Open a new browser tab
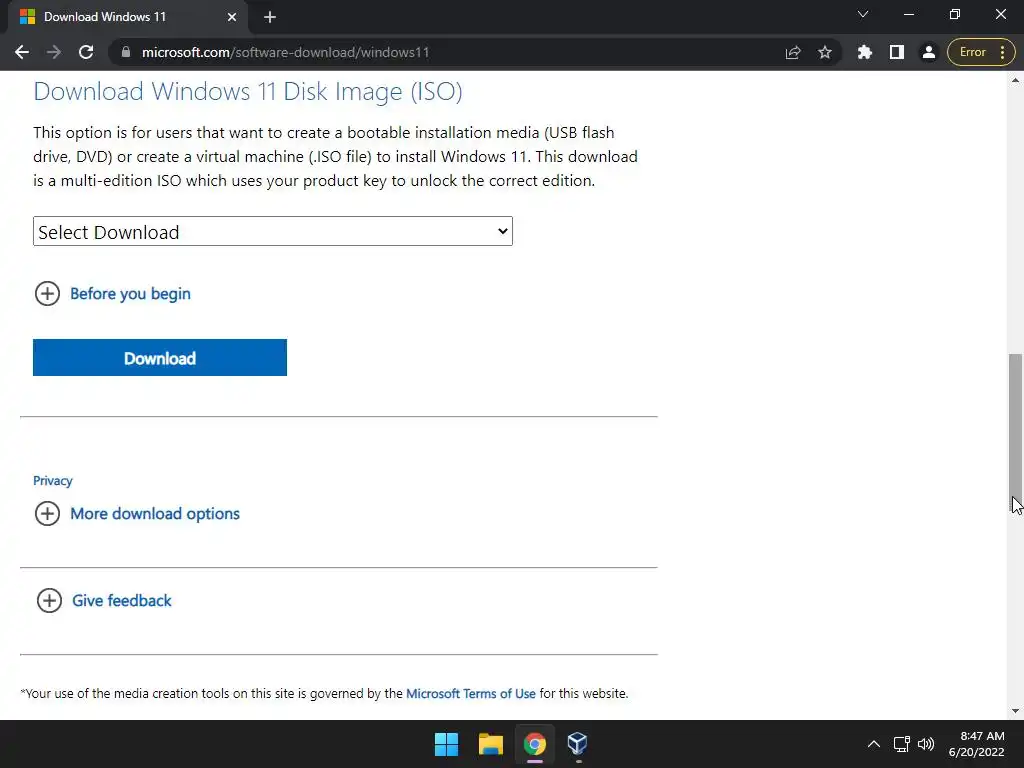The height and width of the screenshot is (768, 1024). point(270,17)
